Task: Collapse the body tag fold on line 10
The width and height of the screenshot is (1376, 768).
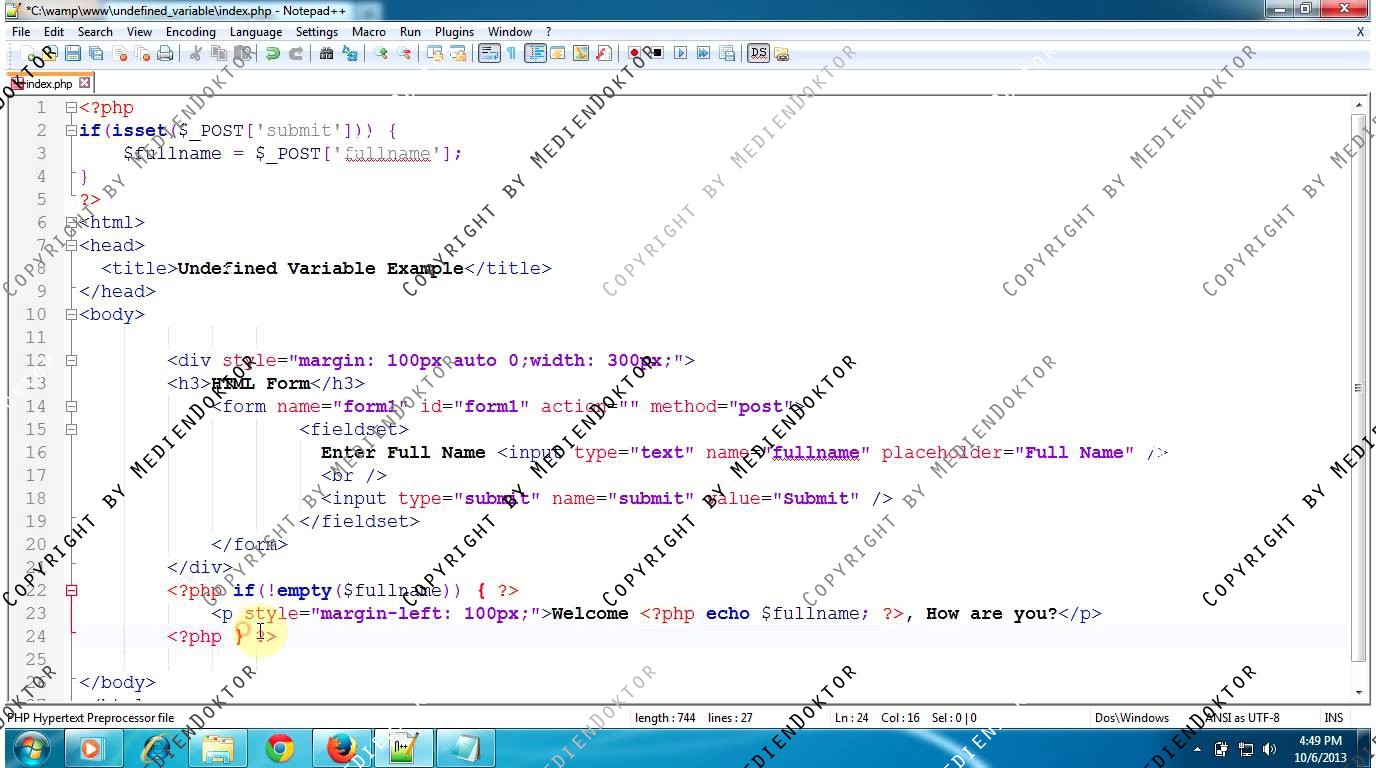Action: coord(71,315)
